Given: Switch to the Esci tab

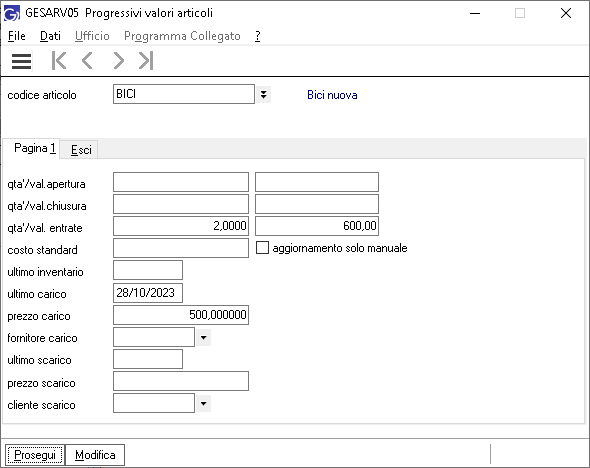Looking at the screenshot, I should point(81,150).
